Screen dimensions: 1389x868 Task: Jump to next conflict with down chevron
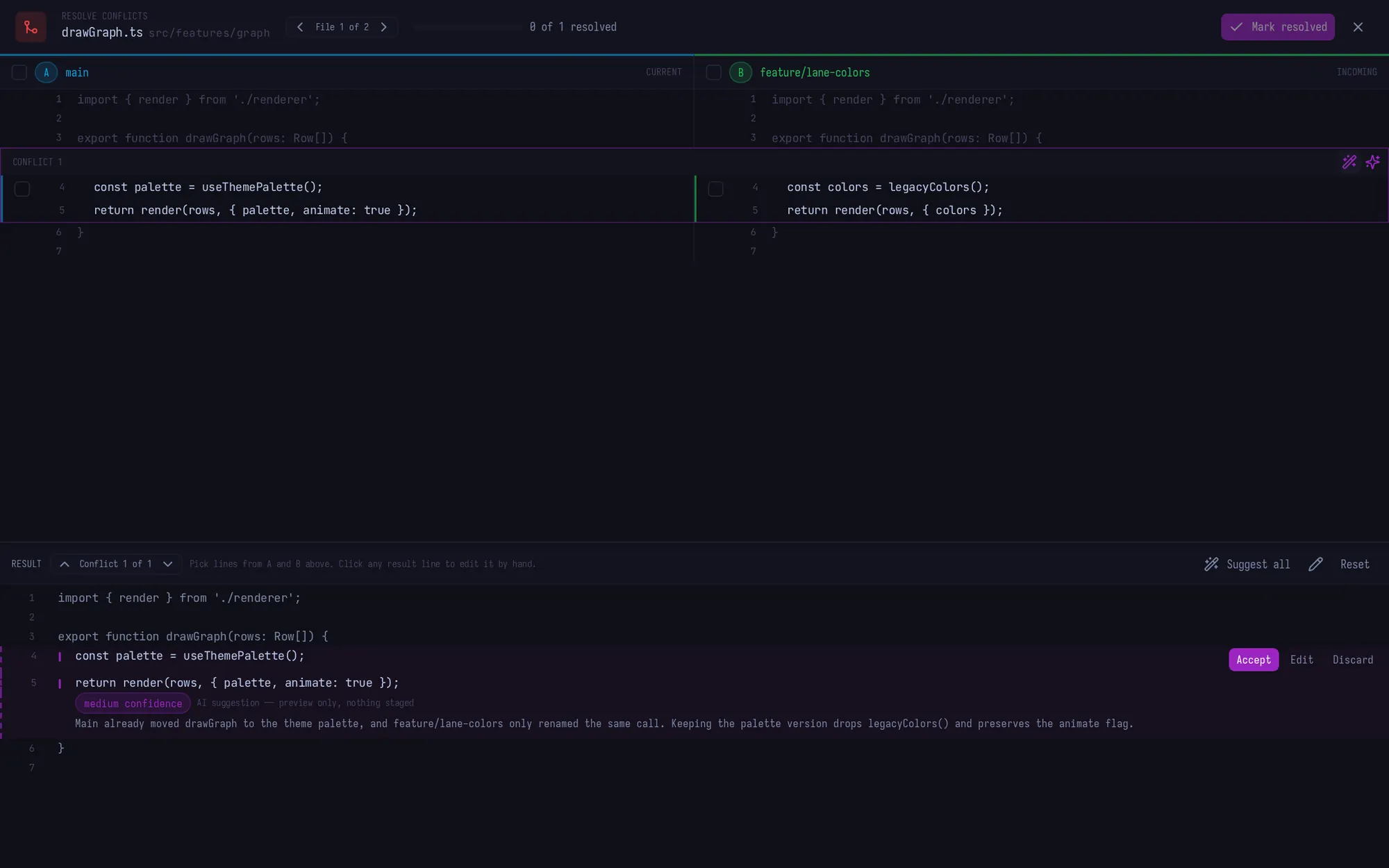tap(167, 564)
